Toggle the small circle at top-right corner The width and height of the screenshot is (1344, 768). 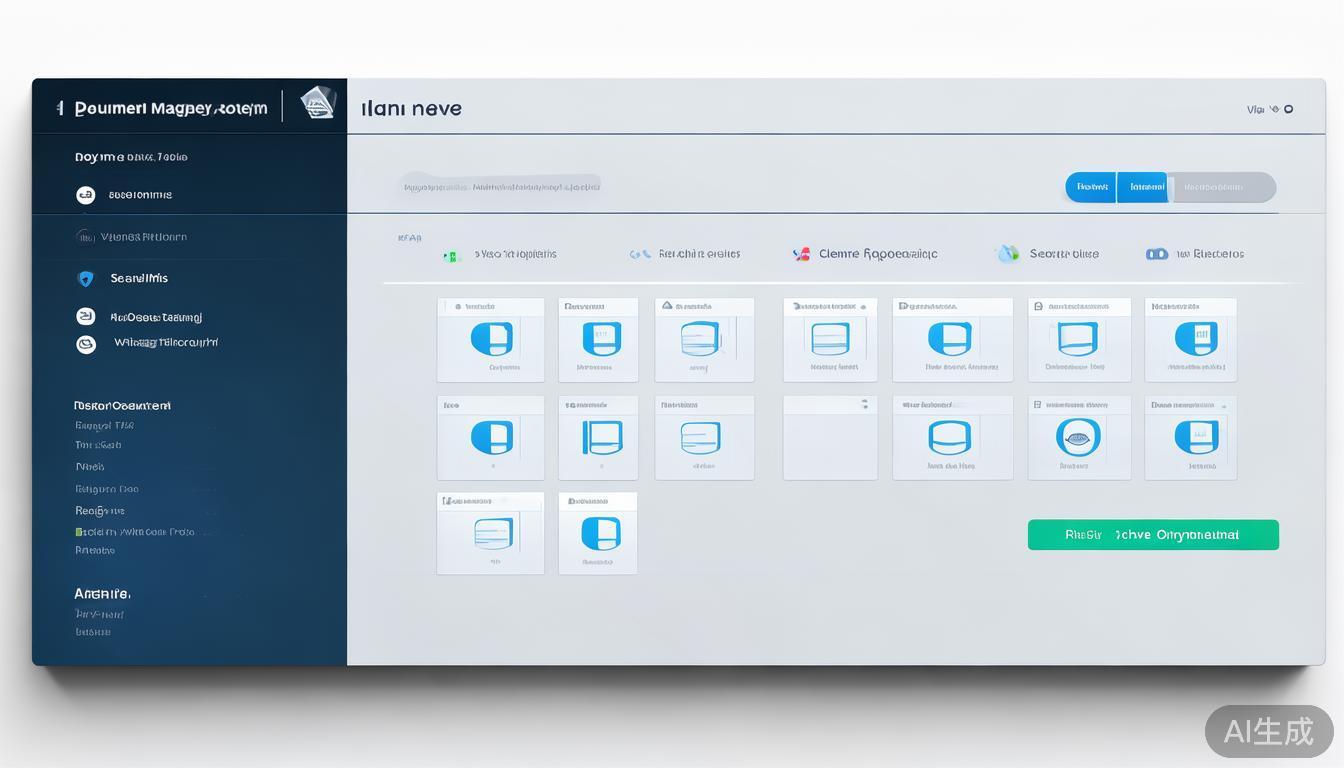click(1288, 109)
